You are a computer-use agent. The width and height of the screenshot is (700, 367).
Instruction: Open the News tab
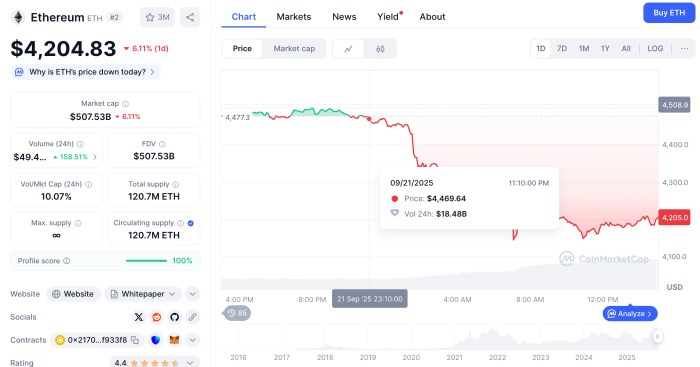[344, 17]
